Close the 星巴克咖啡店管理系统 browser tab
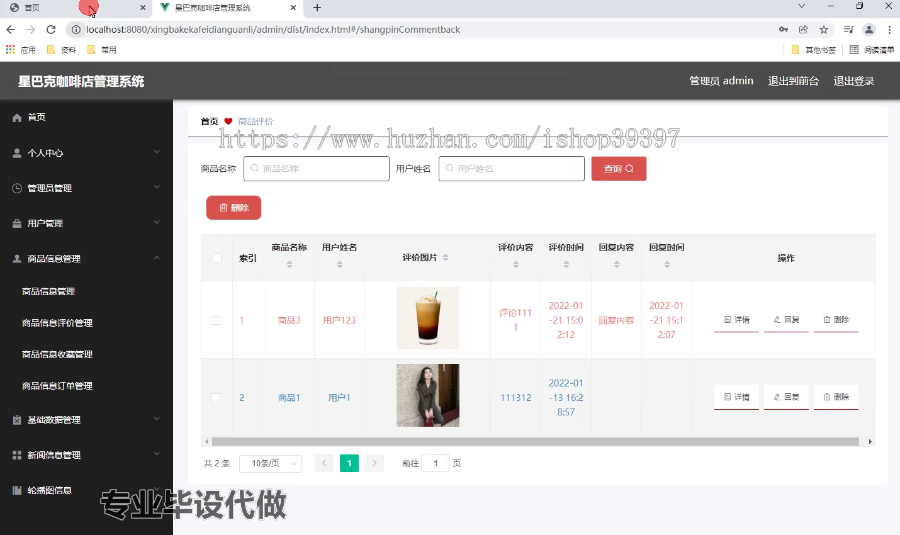 click(293, 7)
